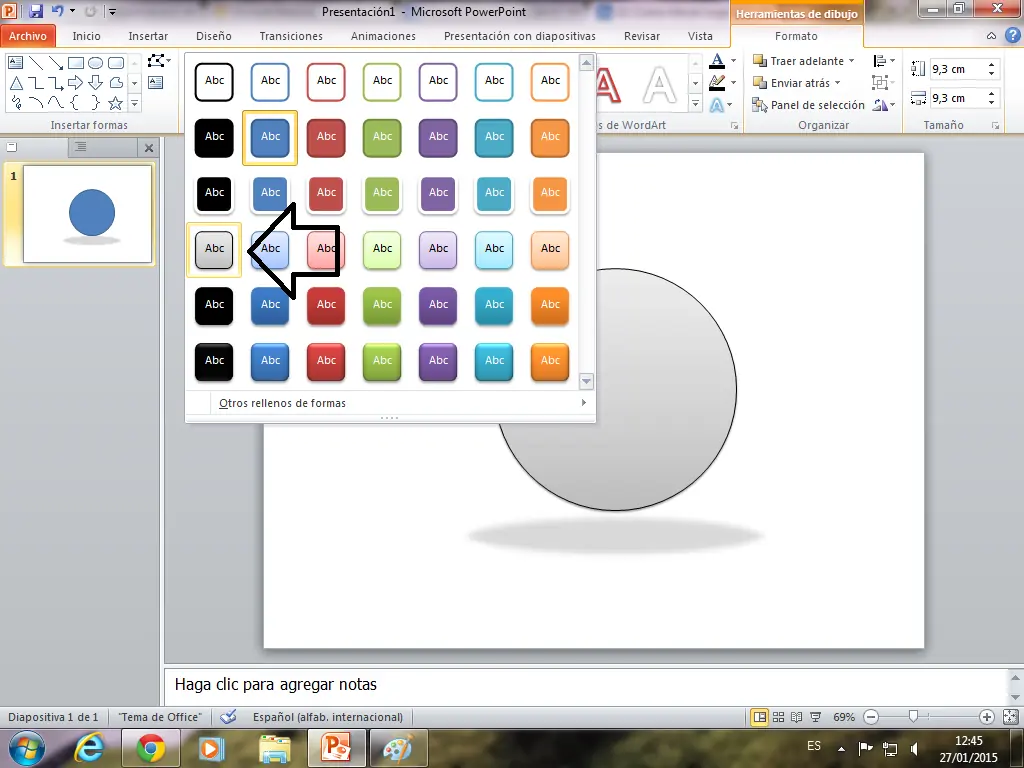Select the straight line shape

[36, 63]
